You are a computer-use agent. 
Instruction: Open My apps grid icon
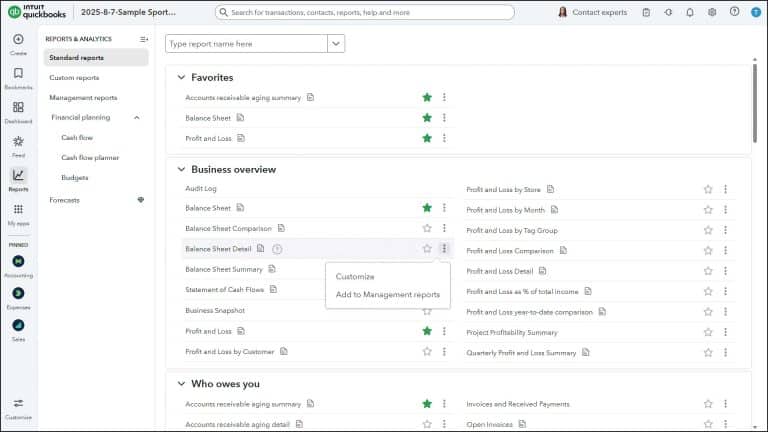(18, 210)
